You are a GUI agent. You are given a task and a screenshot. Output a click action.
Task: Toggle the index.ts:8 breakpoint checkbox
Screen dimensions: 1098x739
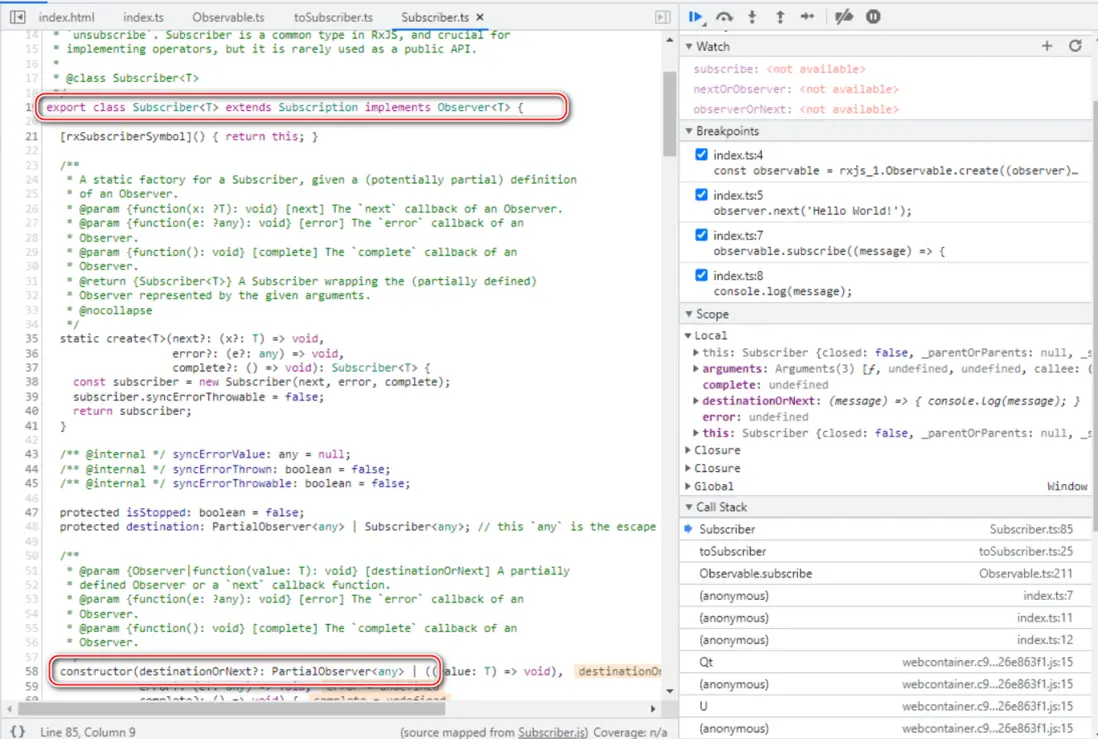(701, 275)
